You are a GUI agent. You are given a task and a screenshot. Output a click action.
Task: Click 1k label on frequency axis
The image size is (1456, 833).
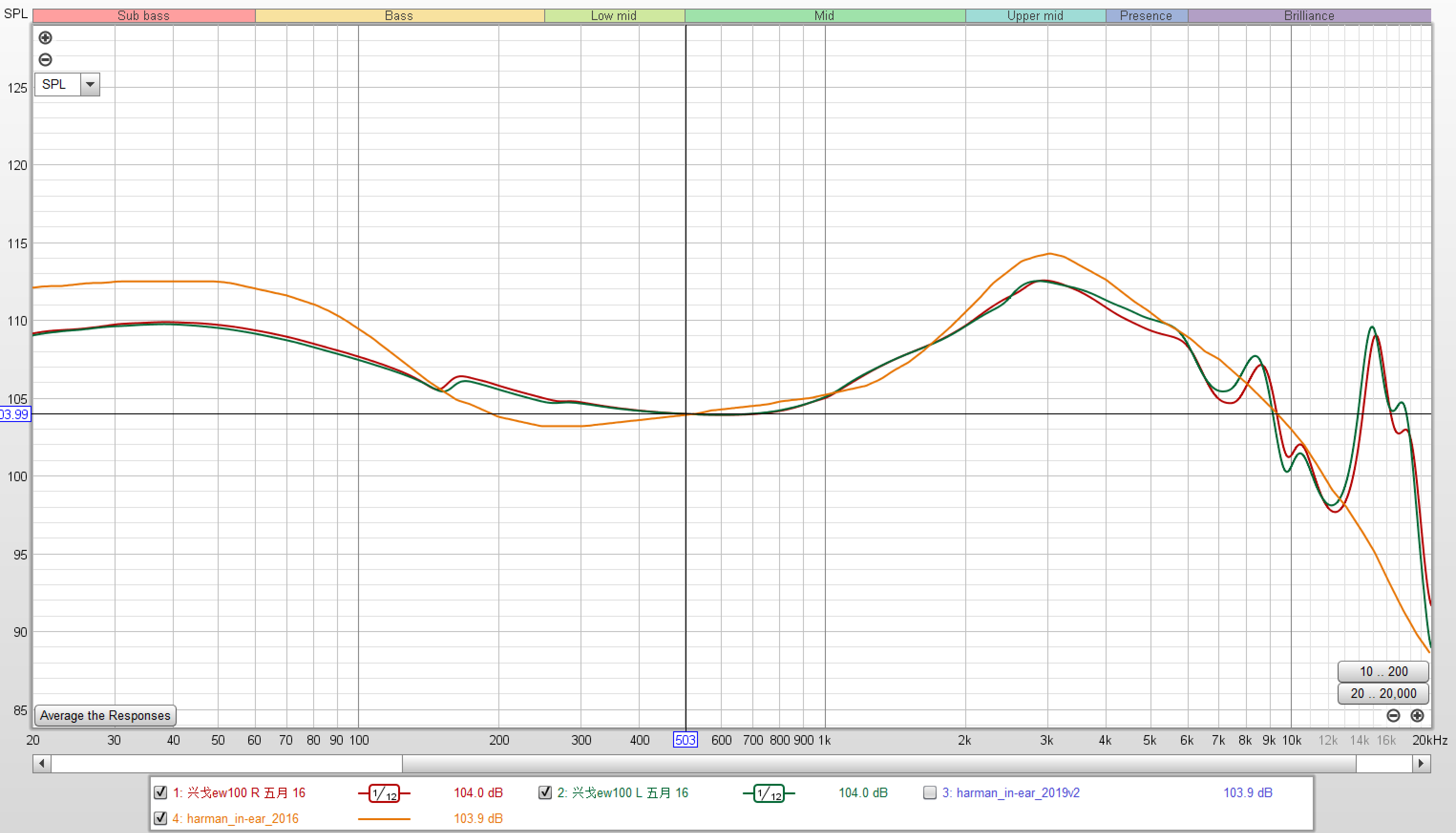pos(824,740)
